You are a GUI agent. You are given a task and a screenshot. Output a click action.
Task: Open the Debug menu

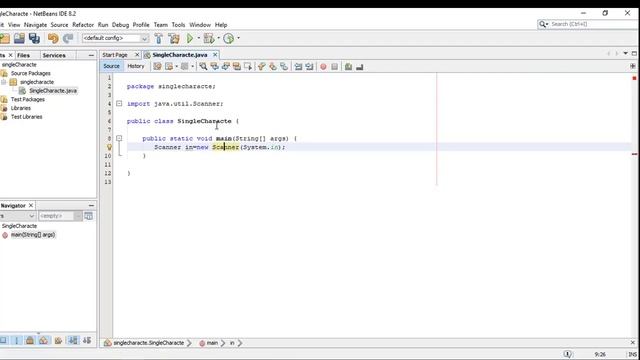120,25
